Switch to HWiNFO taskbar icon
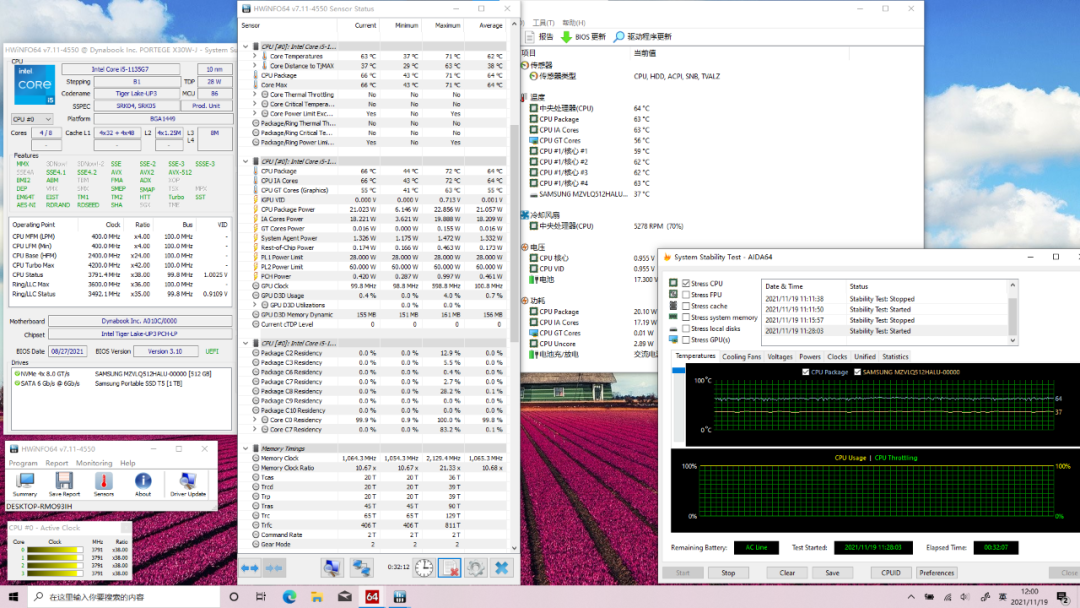1080x608 pixels. click(x=399, y=596)
